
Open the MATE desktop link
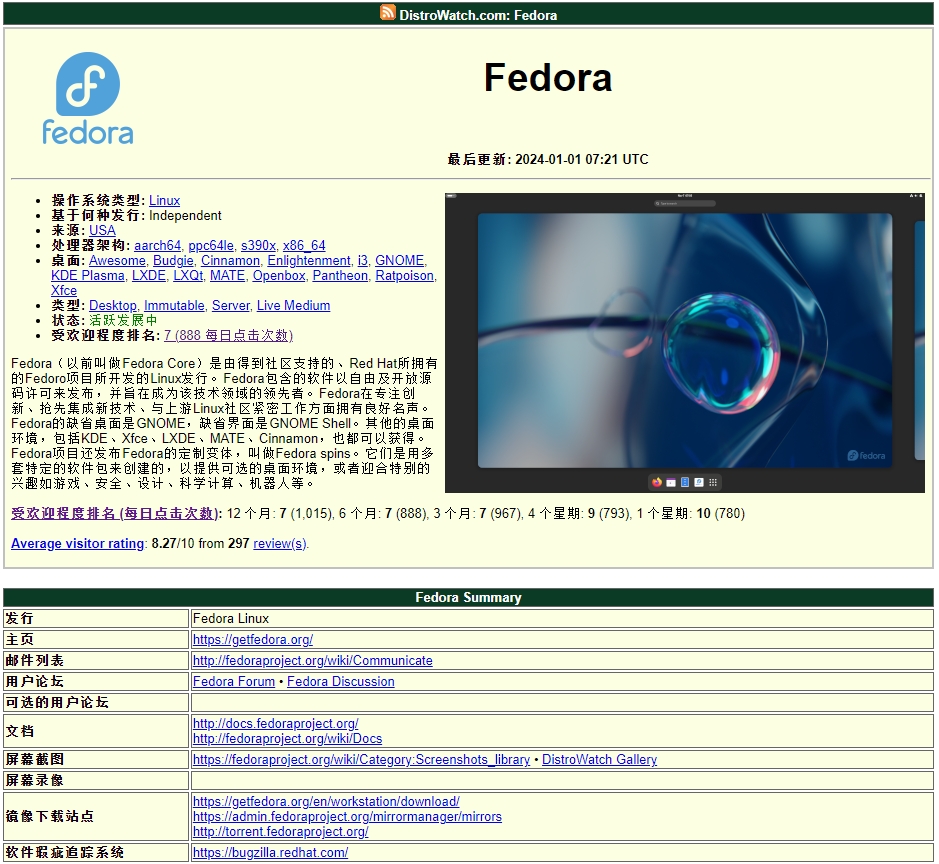tap(228, 275)
